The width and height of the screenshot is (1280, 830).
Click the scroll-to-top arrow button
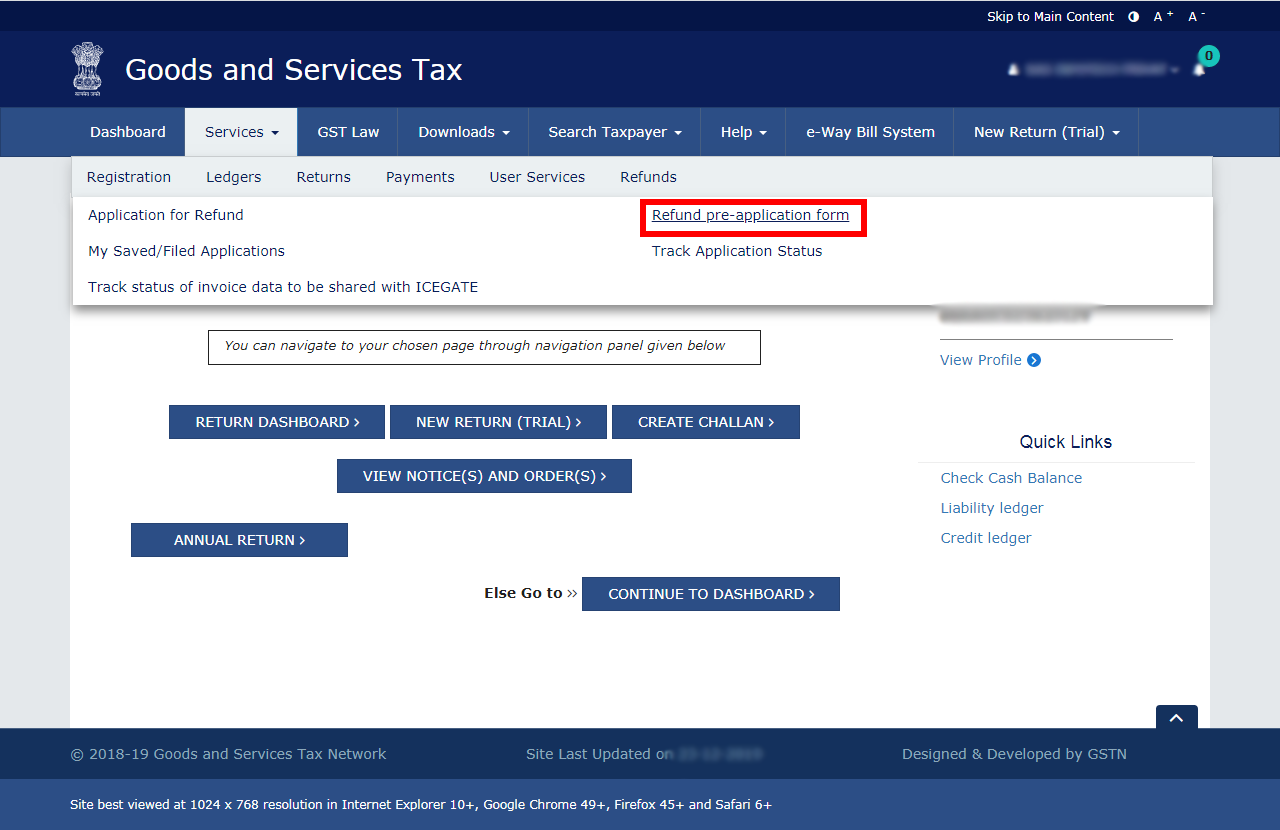coord(1176,718)
